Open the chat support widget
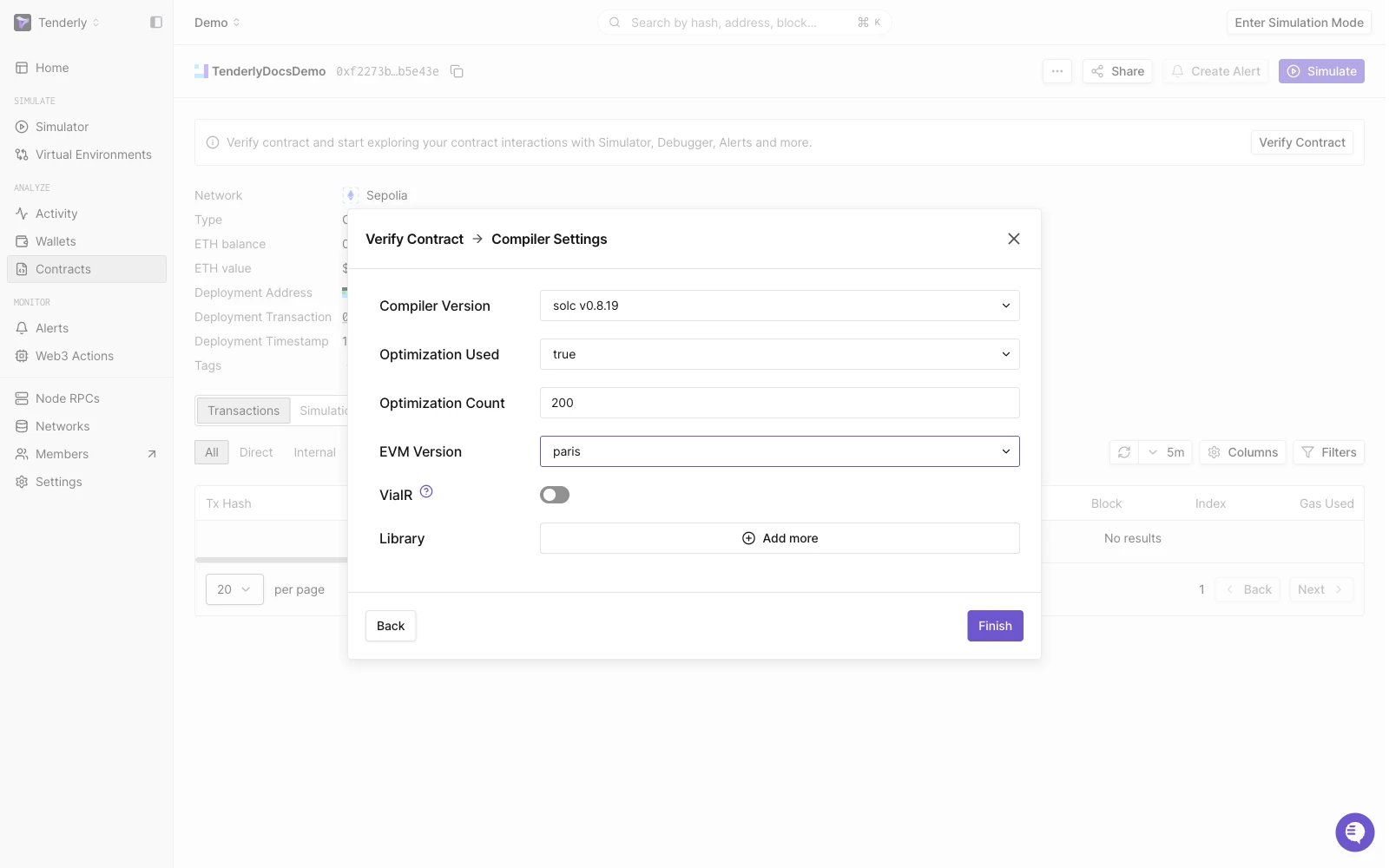The width and height of the screenshot is (1389, 868). 1354,832
